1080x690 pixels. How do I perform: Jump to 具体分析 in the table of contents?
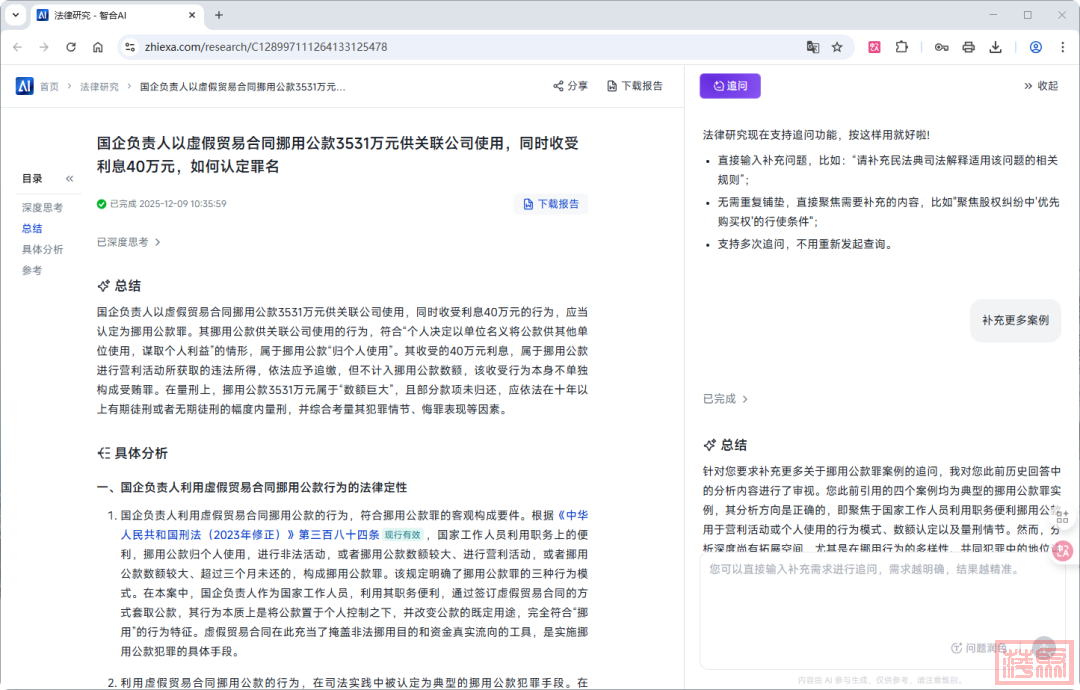[x=42, y=249]
